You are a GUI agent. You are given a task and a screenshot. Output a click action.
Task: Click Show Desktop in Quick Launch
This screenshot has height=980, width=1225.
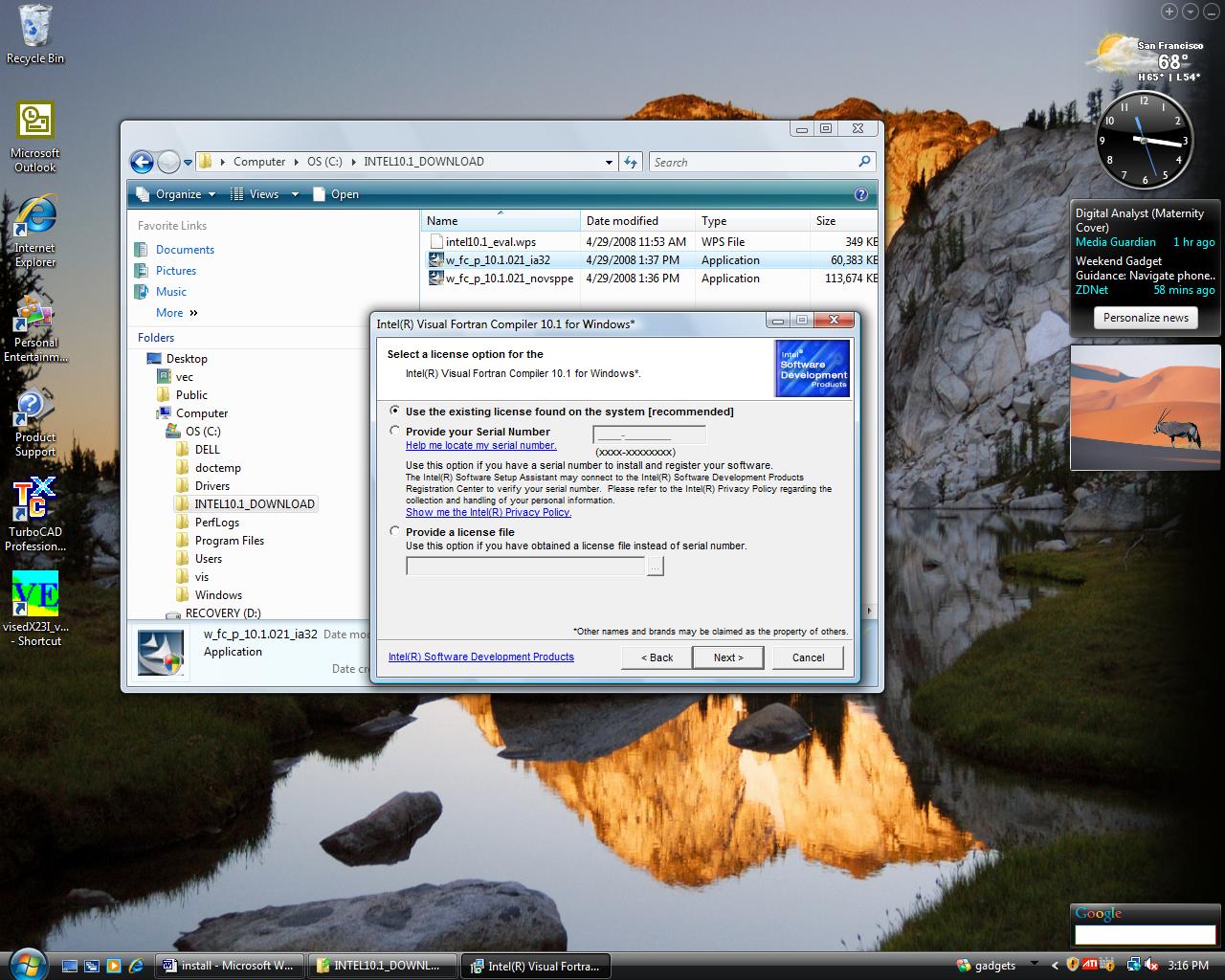[x=70, y=966]
